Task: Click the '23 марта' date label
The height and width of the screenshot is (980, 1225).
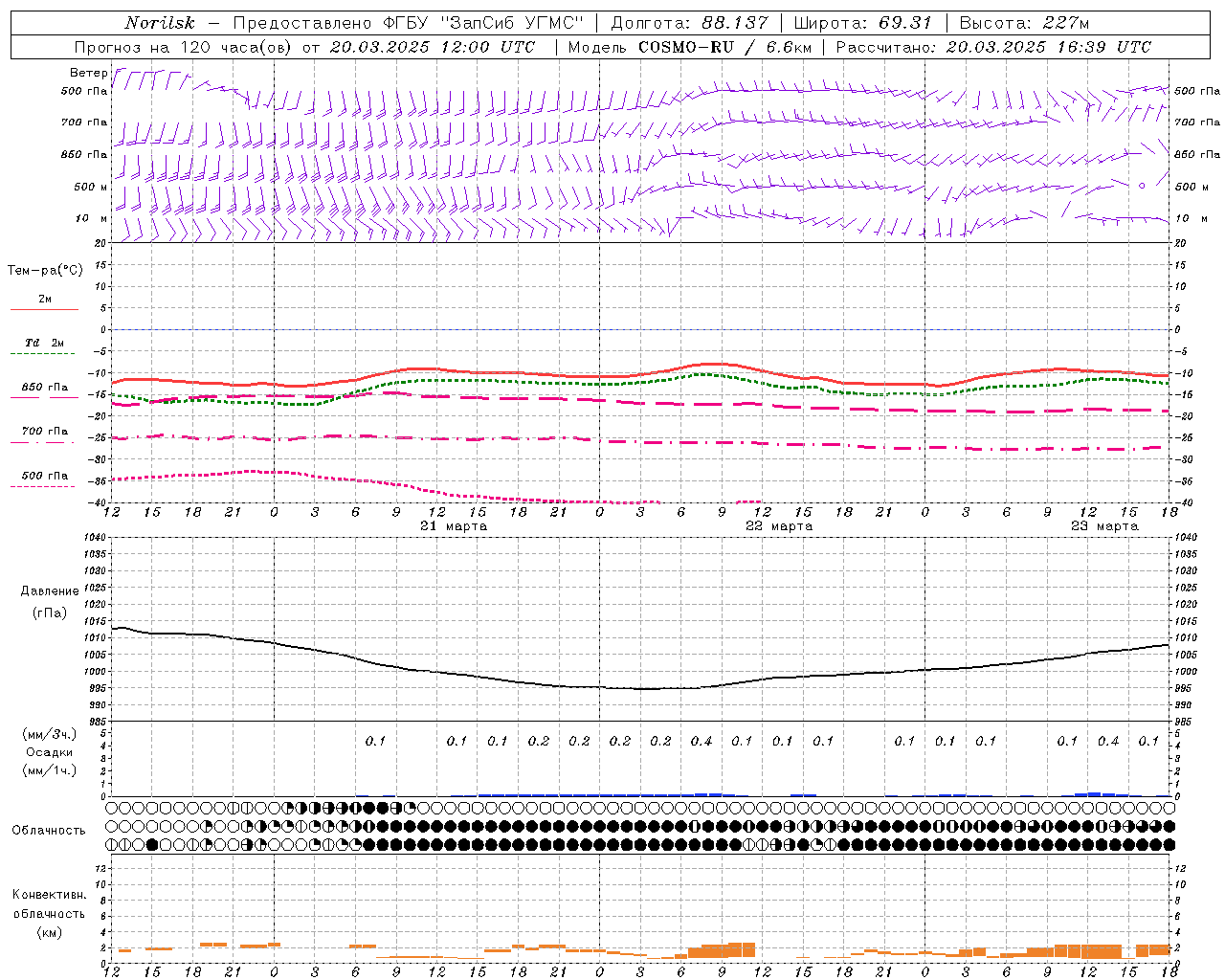Action: tap(1104, 526)
